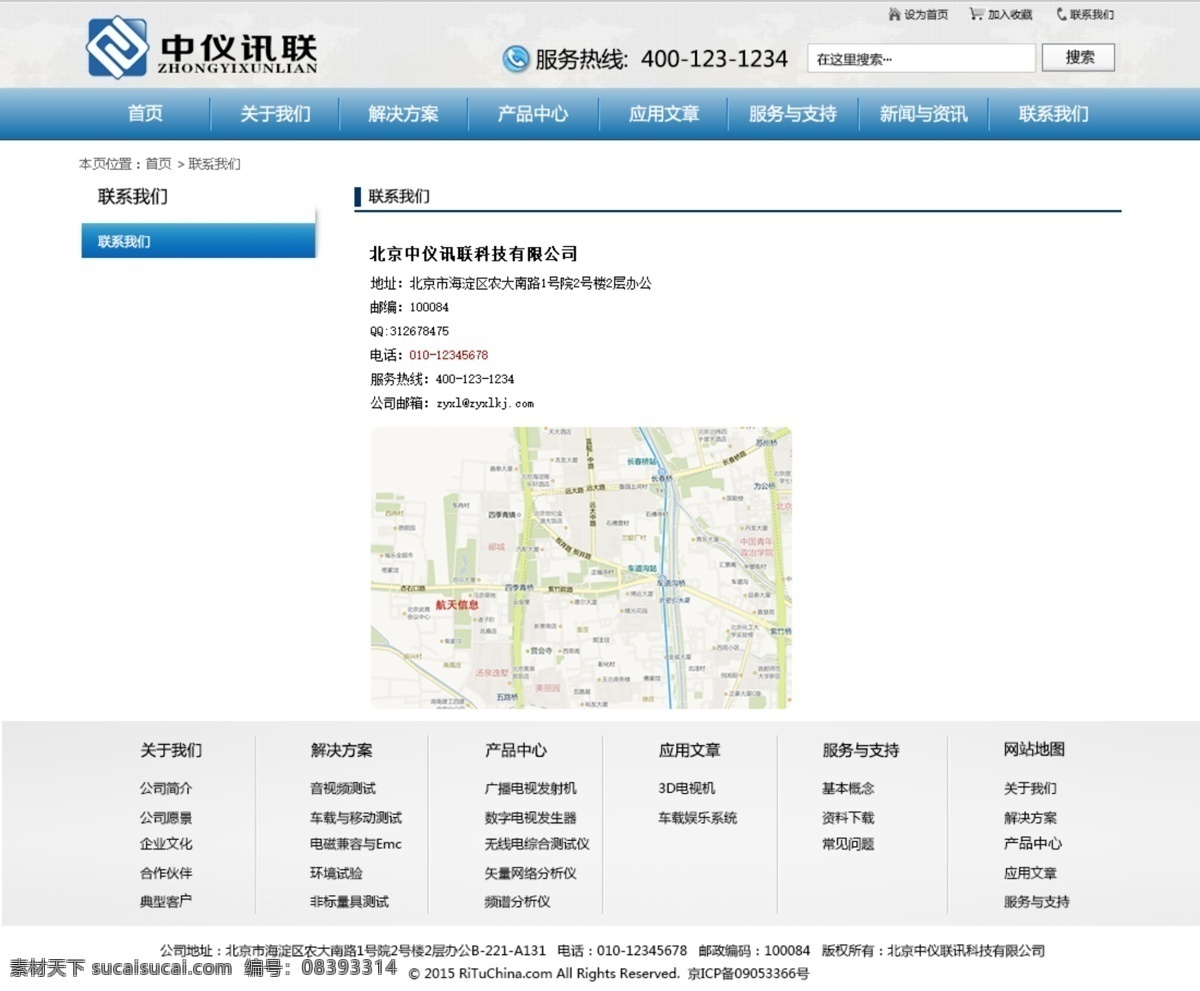1200x991 pixels.
Task: Click the footer heading 解决方案
Action: [342, 750]
